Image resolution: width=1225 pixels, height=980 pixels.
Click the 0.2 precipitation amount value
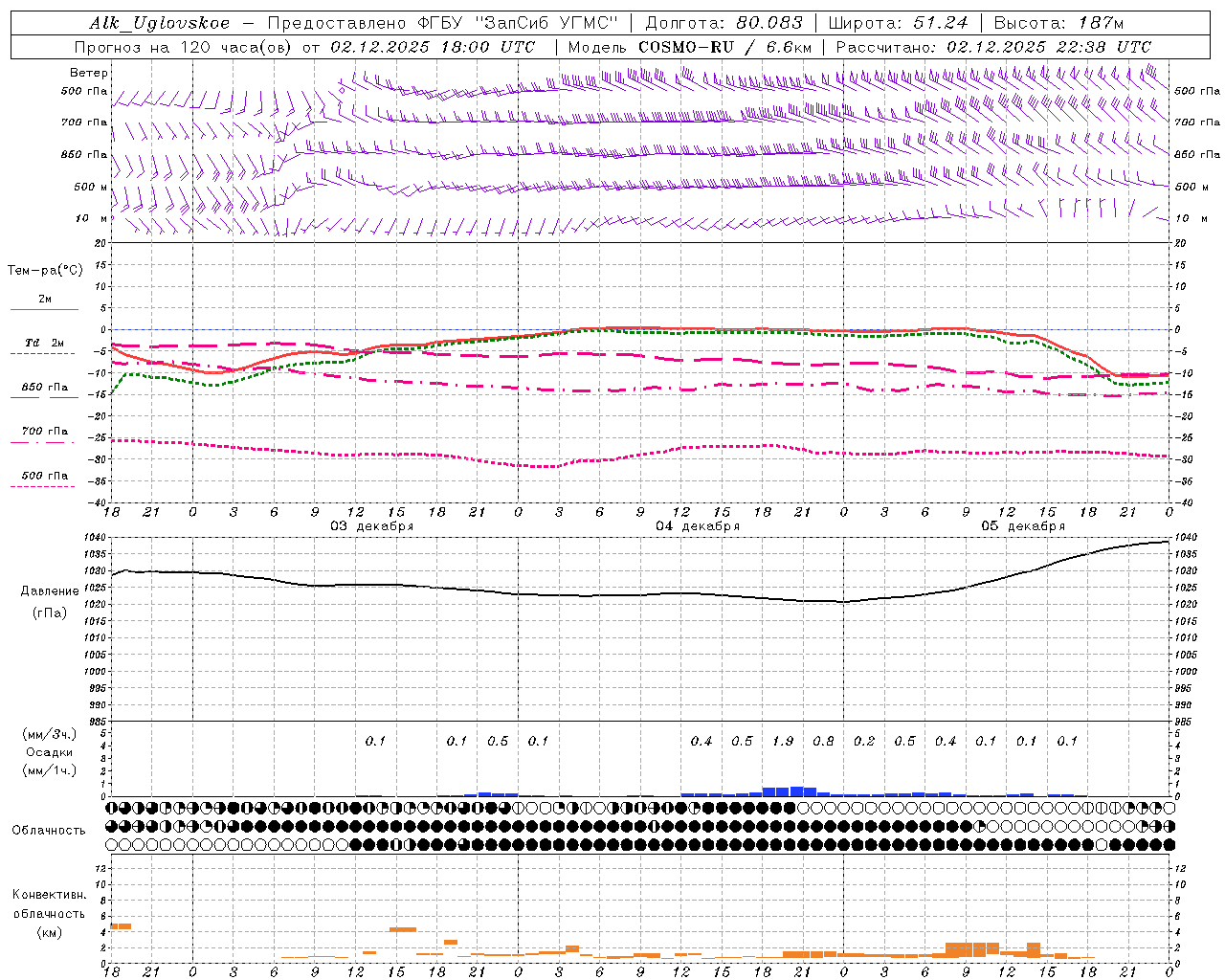pos(864,741)
